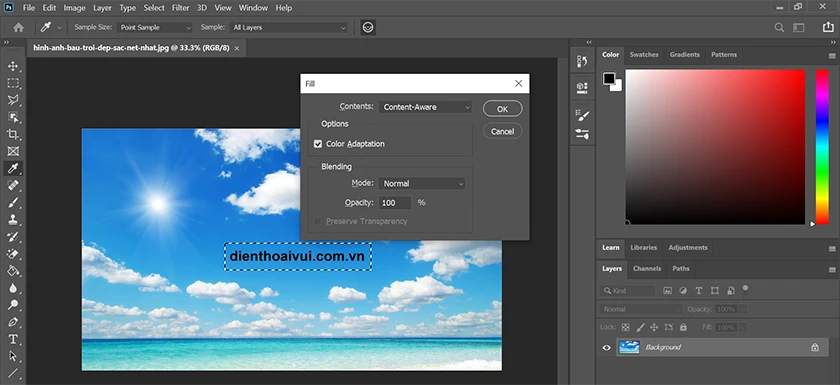Open the Sample All Layers dropdown
This screenshot has height=385, width=840.
pyautogui.click(x=289, y=27)
